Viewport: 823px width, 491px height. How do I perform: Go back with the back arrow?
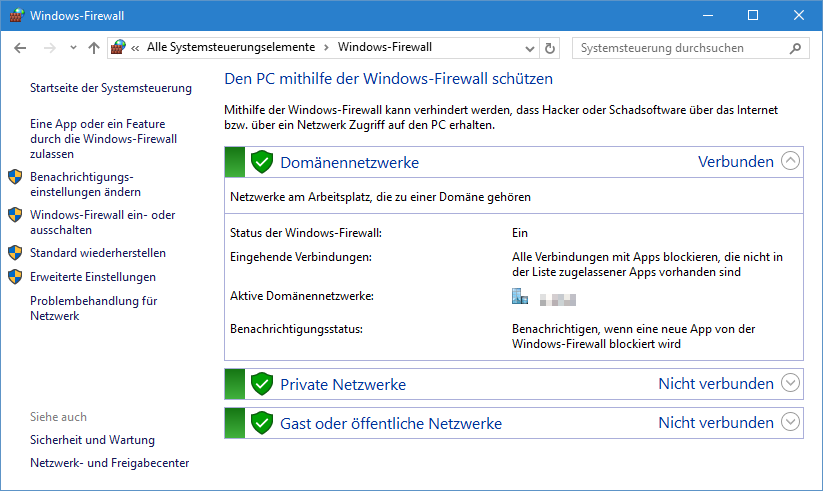pos(20,48)
